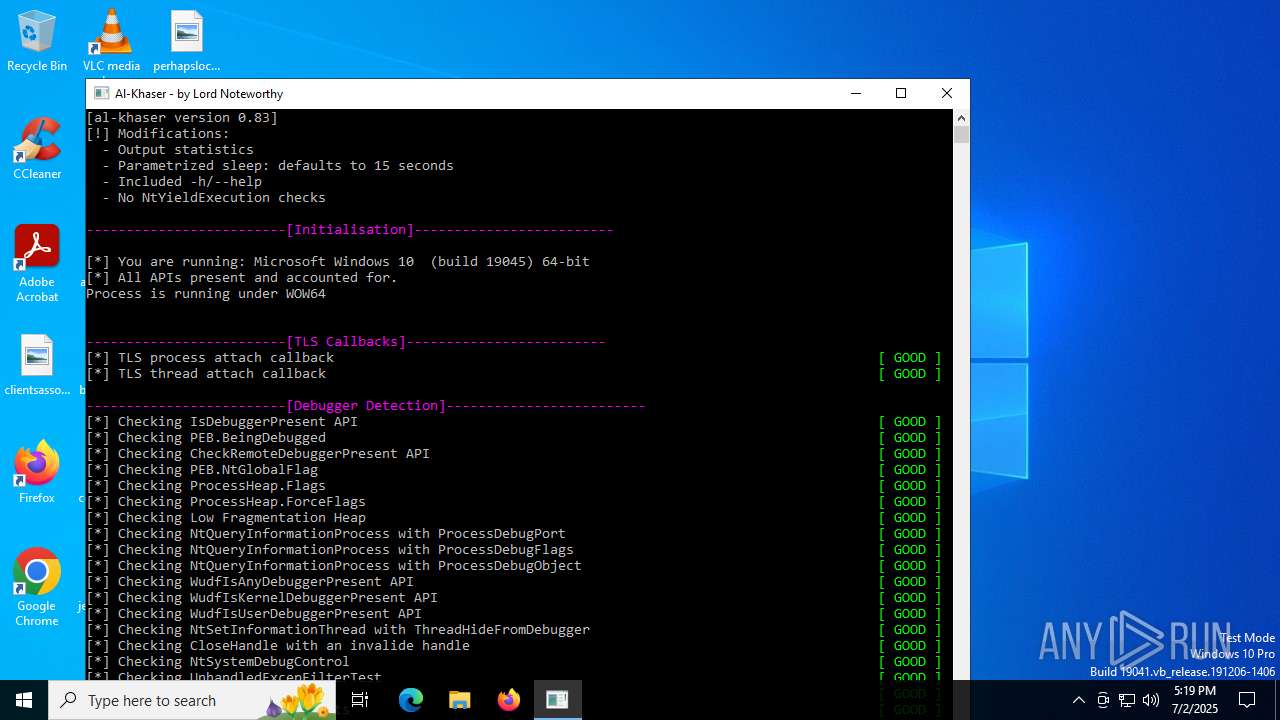
Task: Open network status tray icon
Action: coord(1127,700)
